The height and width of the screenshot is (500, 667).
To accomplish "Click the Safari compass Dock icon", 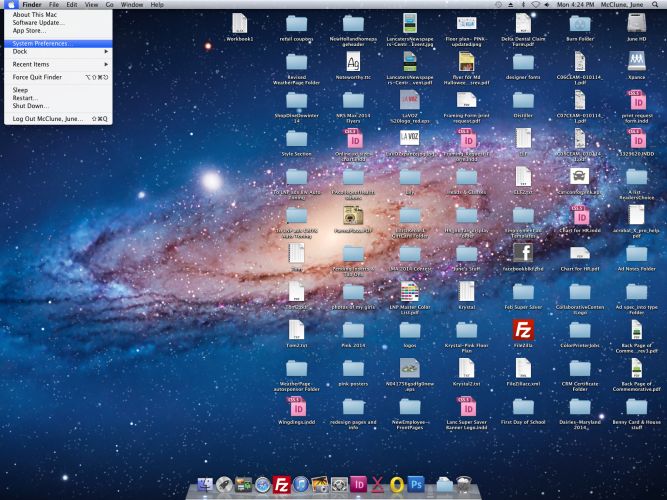I will [x=263, y=485].
